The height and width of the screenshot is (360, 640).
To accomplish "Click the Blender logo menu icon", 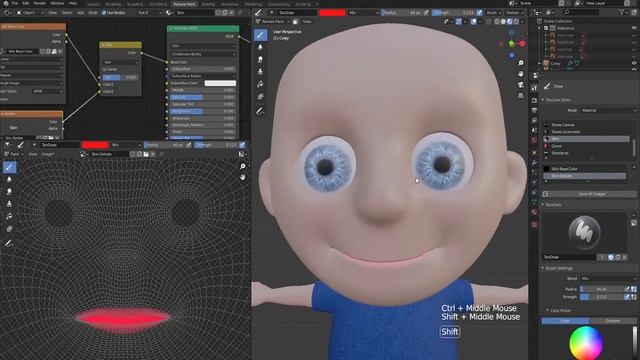I will coord(6,3).
